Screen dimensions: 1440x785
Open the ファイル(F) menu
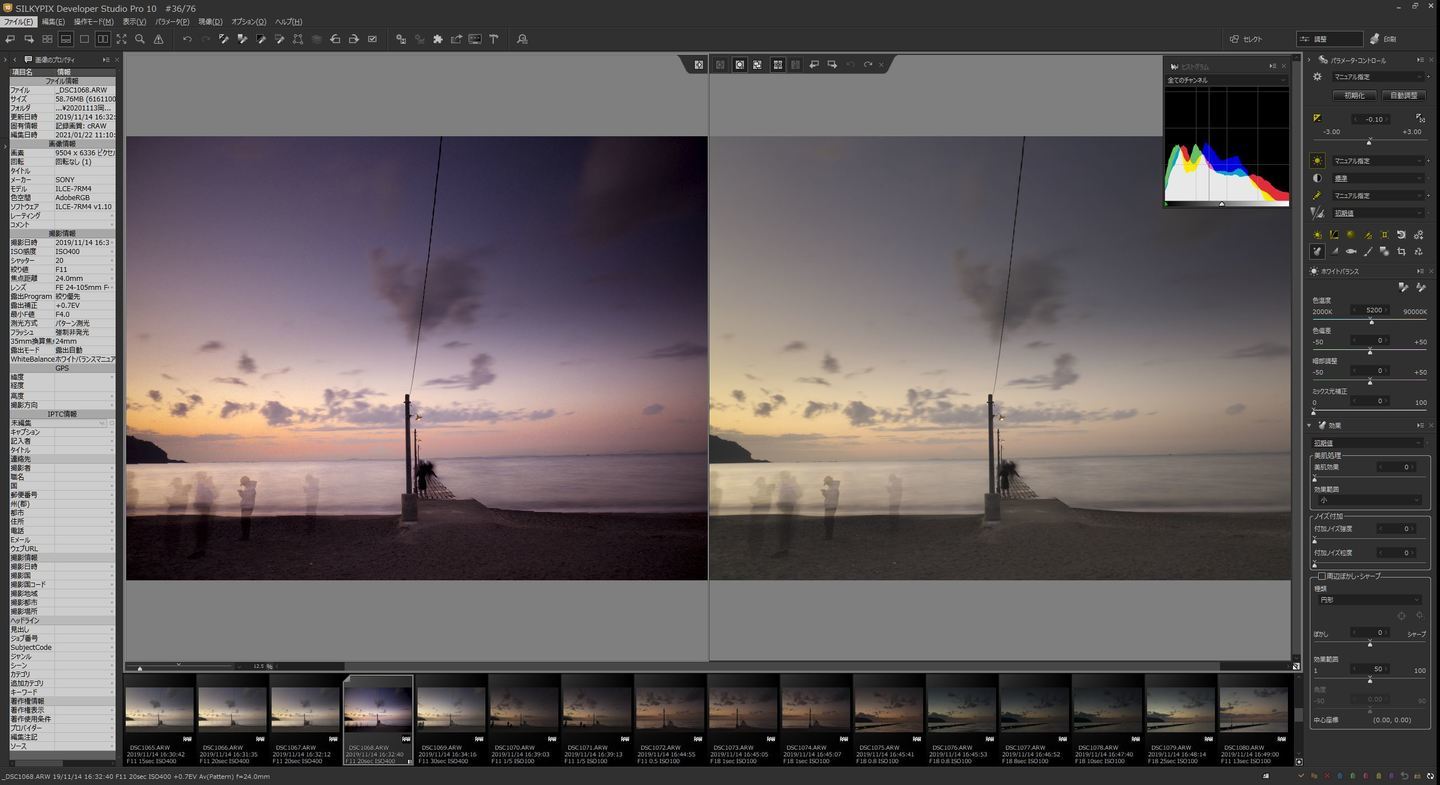tap(18, 21)
